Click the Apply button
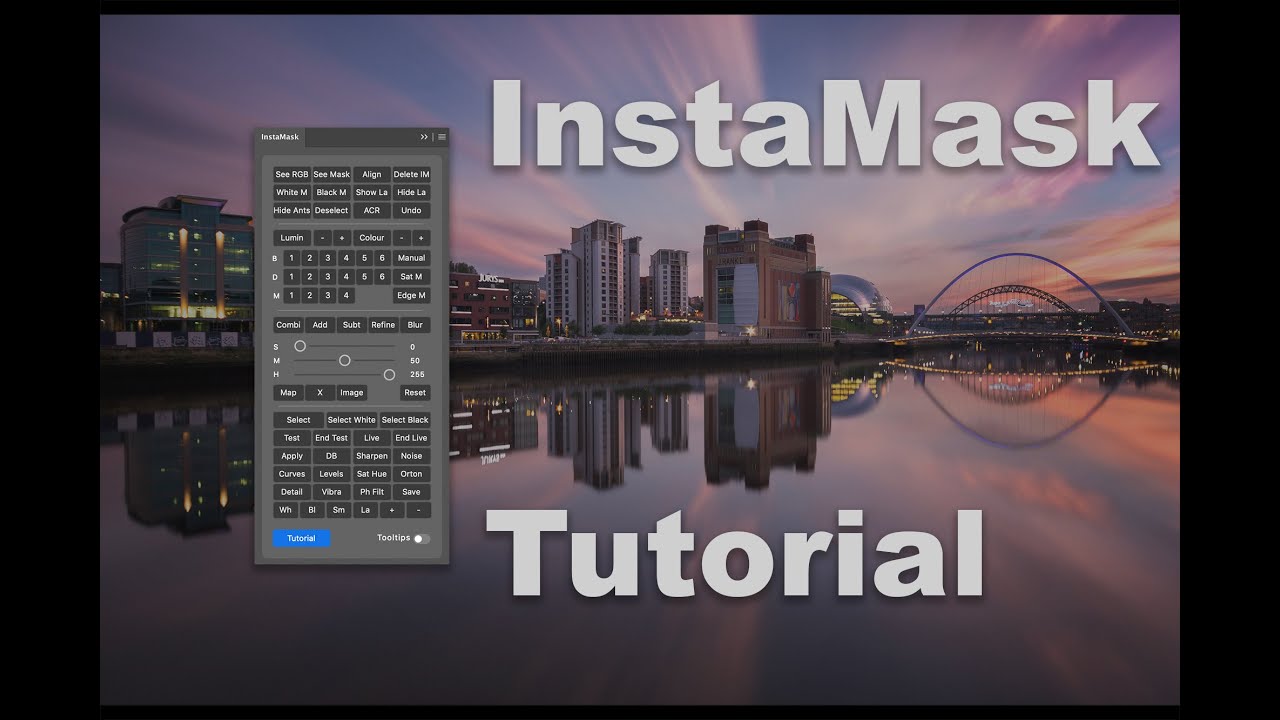Viewport: 1280px width, 720px height. [x=292, y=456]
